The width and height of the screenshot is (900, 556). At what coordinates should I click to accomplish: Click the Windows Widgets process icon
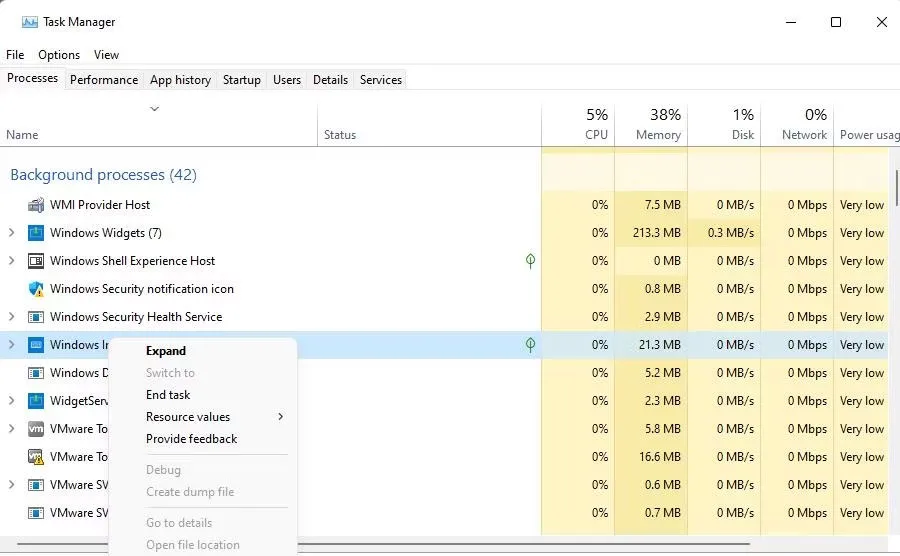coord(36,233)
